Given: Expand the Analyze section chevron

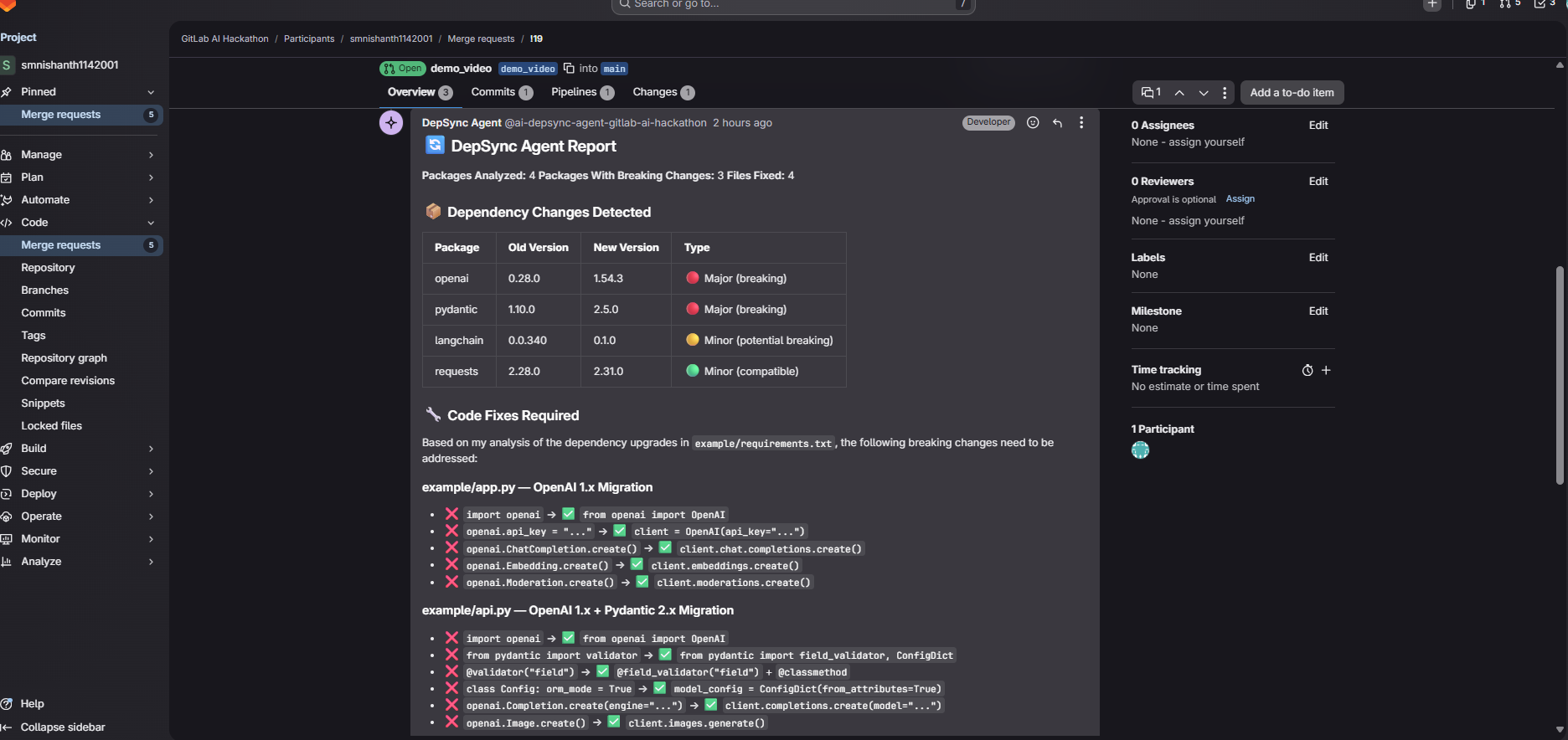Looking at the screenshot, I should pos(151,562).
